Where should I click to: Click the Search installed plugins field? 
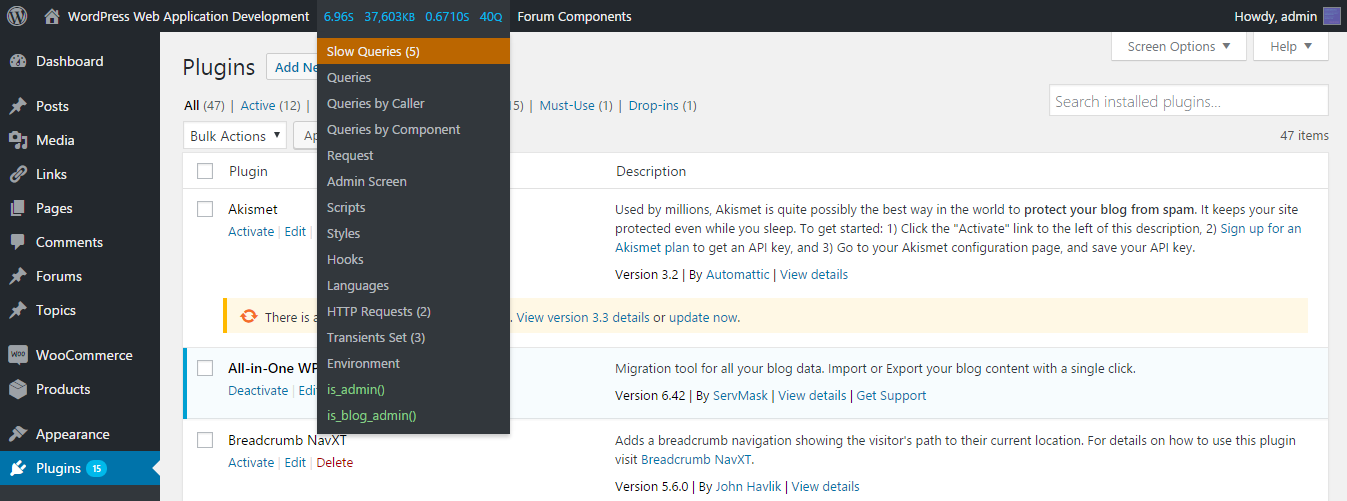coord(1189,101)
